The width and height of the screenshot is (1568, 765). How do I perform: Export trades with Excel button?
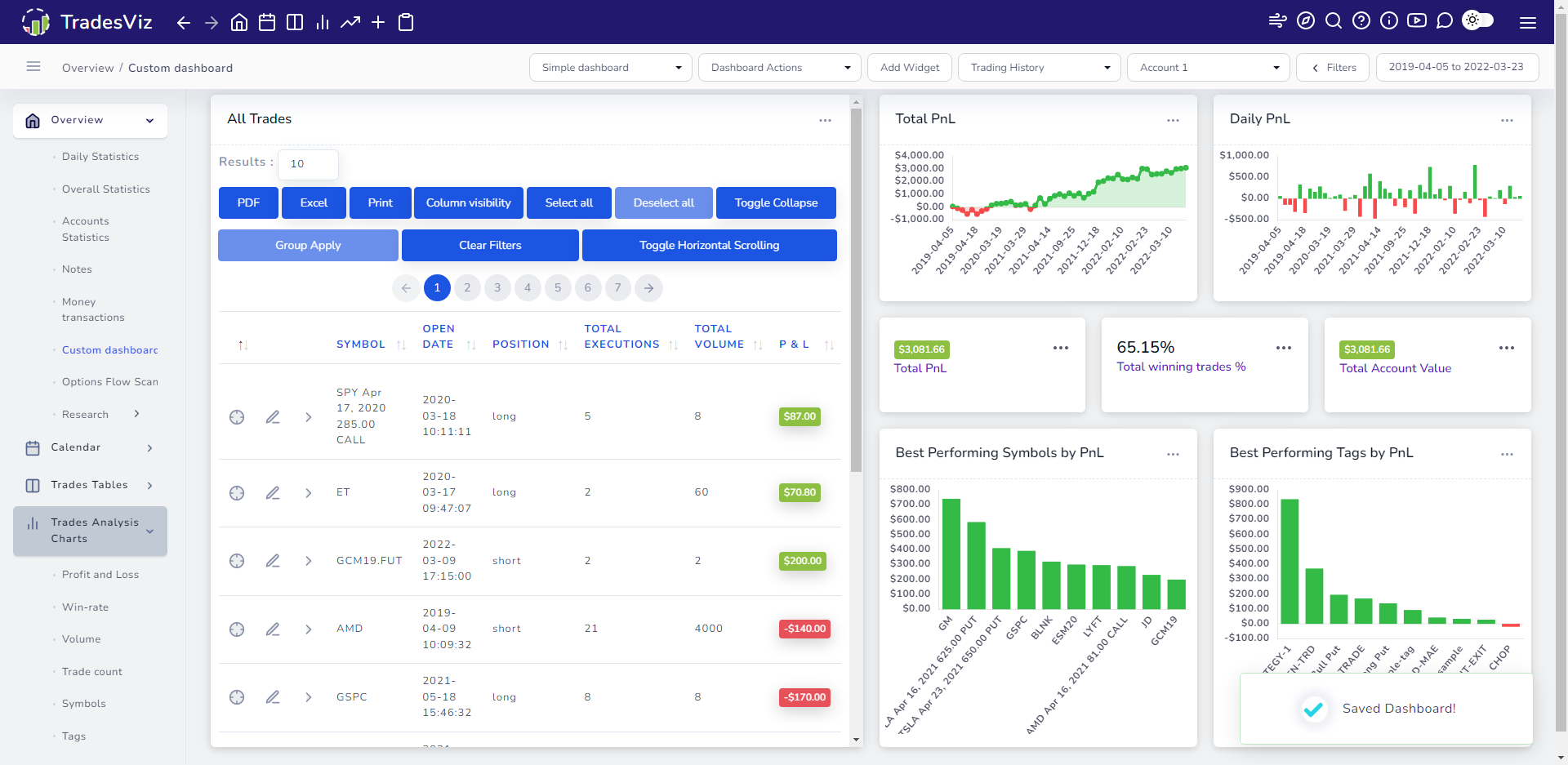coord(314,202)
